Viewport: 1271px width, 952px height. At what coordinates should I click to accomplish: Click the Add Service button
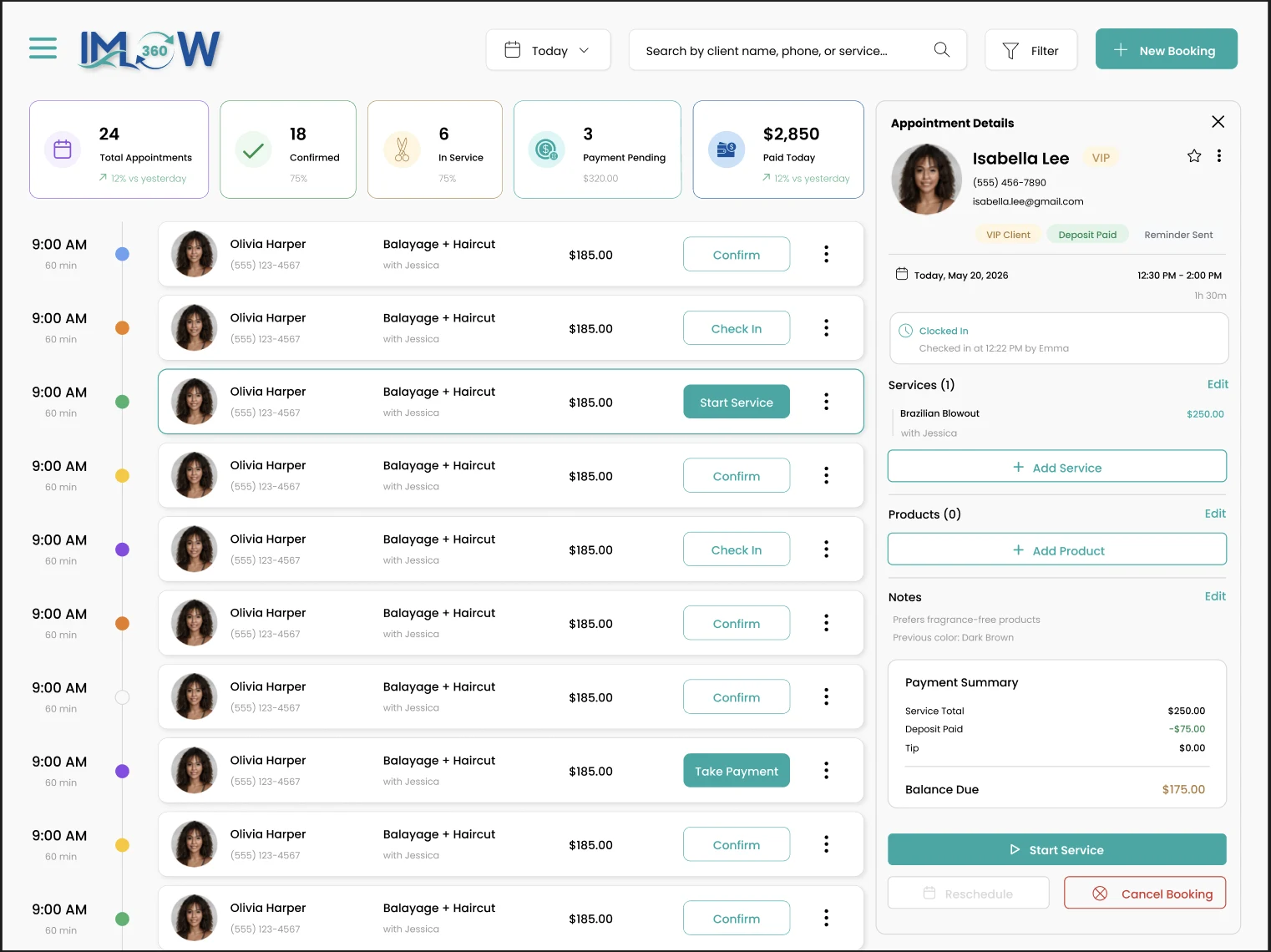click(x=1056, y=466)
